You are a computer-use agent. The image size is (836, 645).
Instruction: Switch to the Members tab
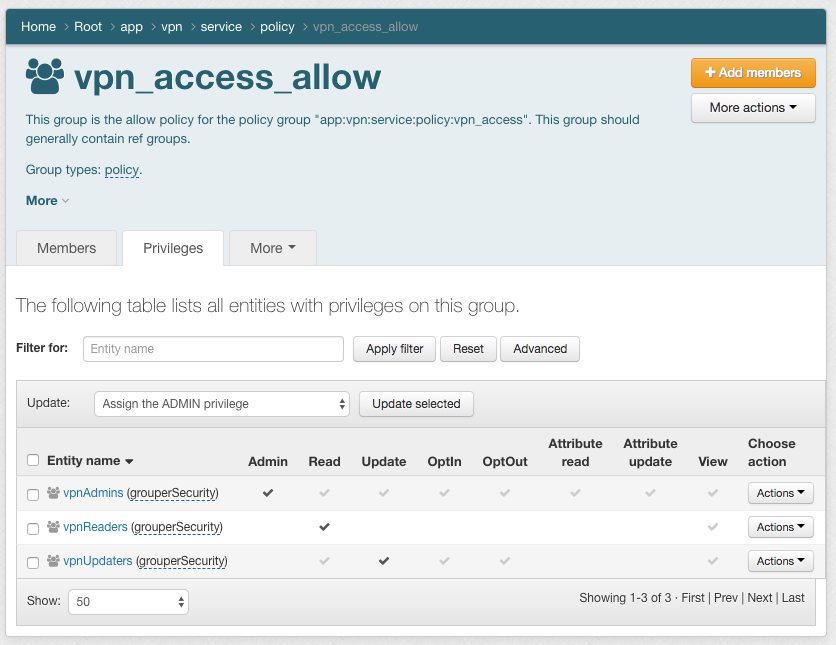click(x=67, y=248)
